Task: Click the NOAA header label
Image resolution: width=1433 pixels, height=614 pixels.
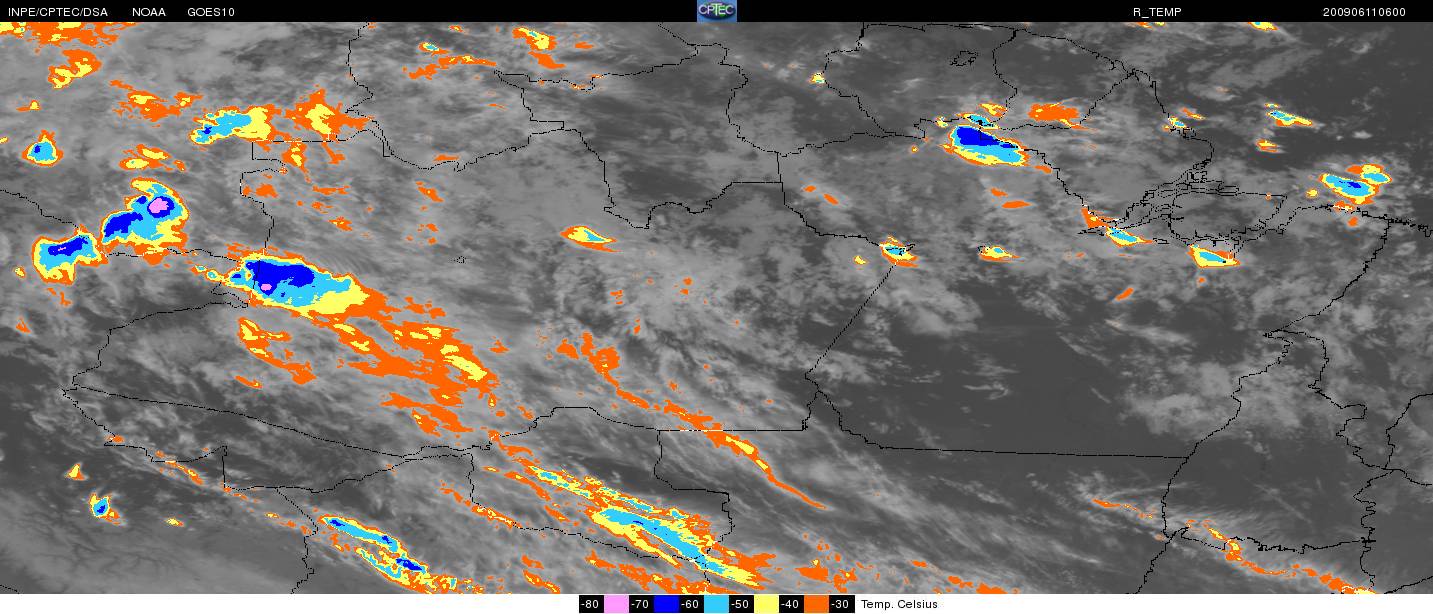Action: pos(149,12)
